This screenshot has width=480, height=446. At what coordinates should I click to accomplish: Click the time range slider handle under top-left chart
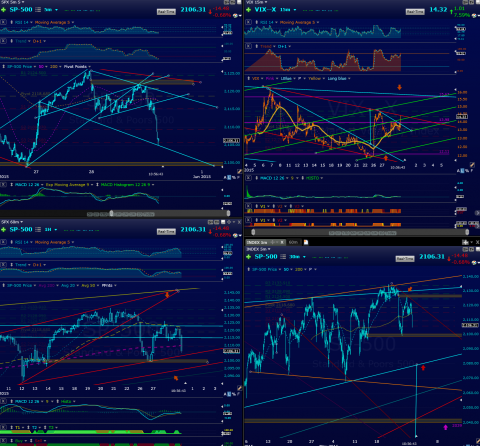coord(111,213)
